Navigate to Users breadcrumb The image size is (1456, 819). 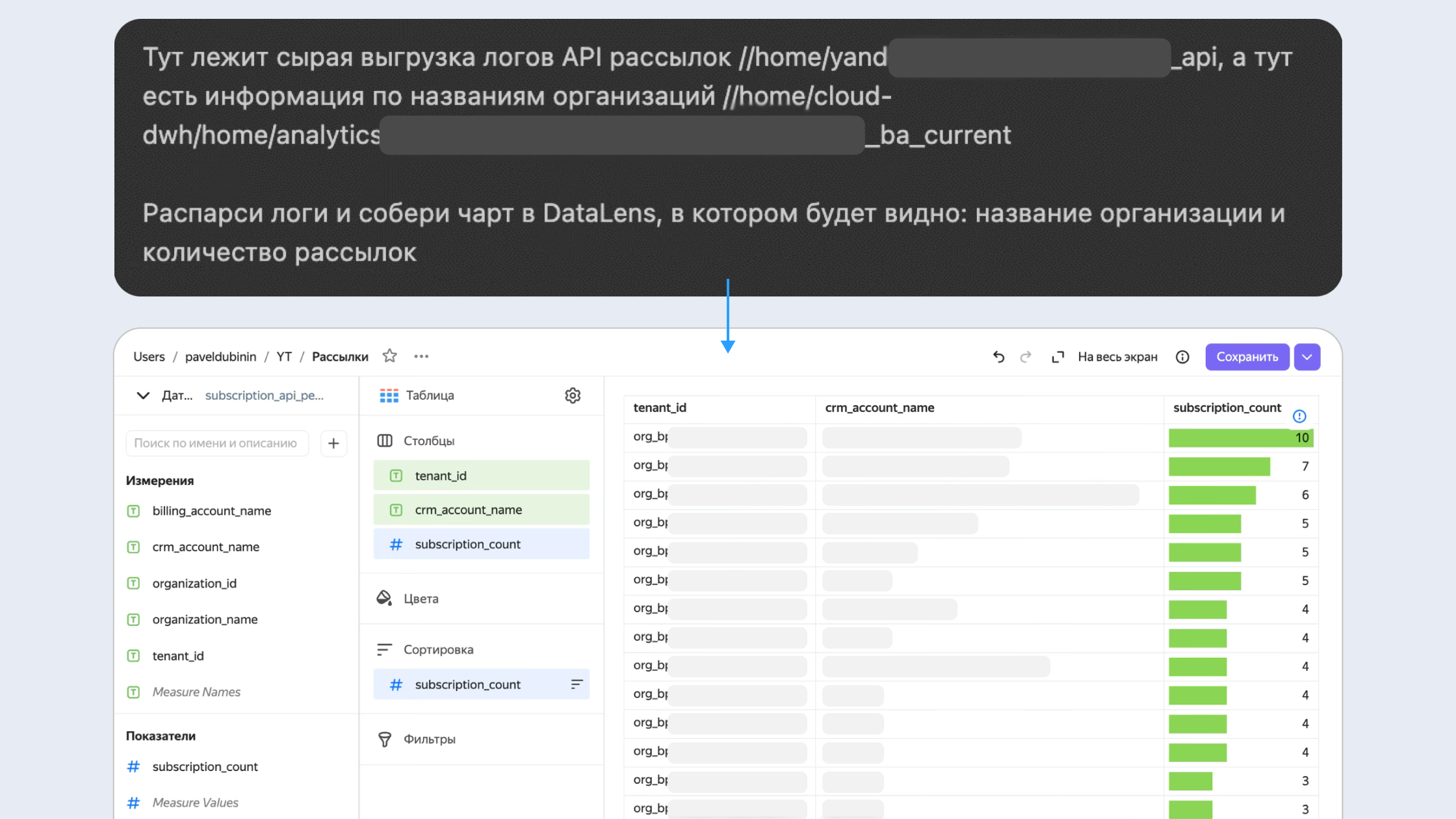click(149, 357)
